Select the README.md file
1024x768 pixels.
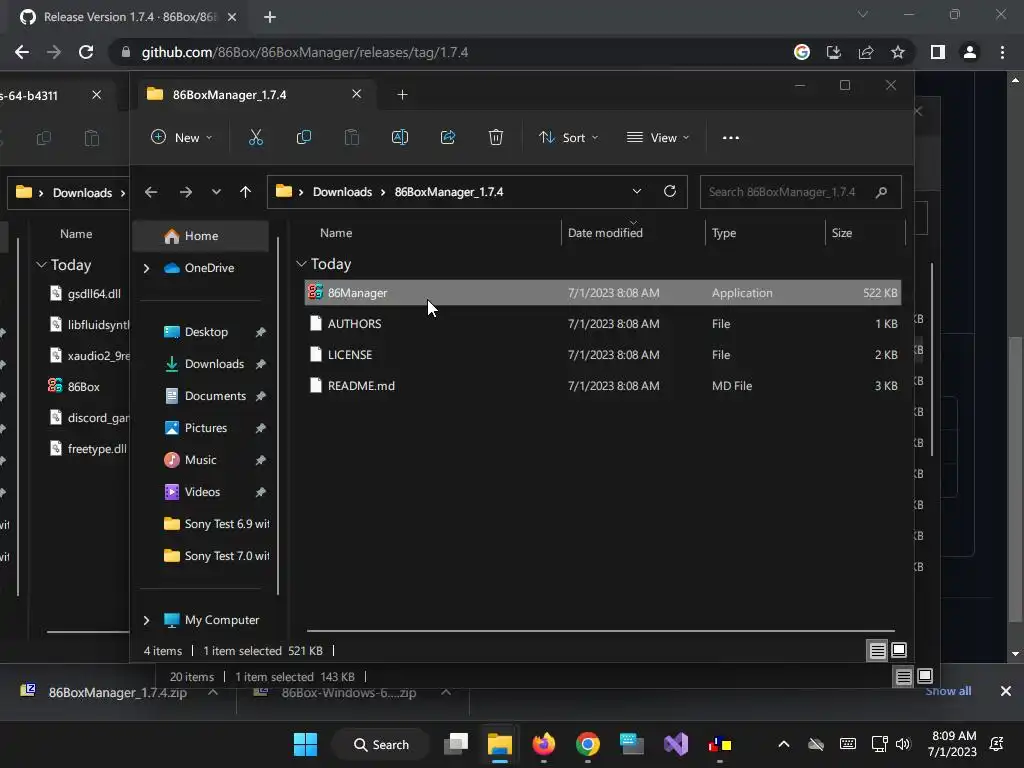(x=602, y=386)
